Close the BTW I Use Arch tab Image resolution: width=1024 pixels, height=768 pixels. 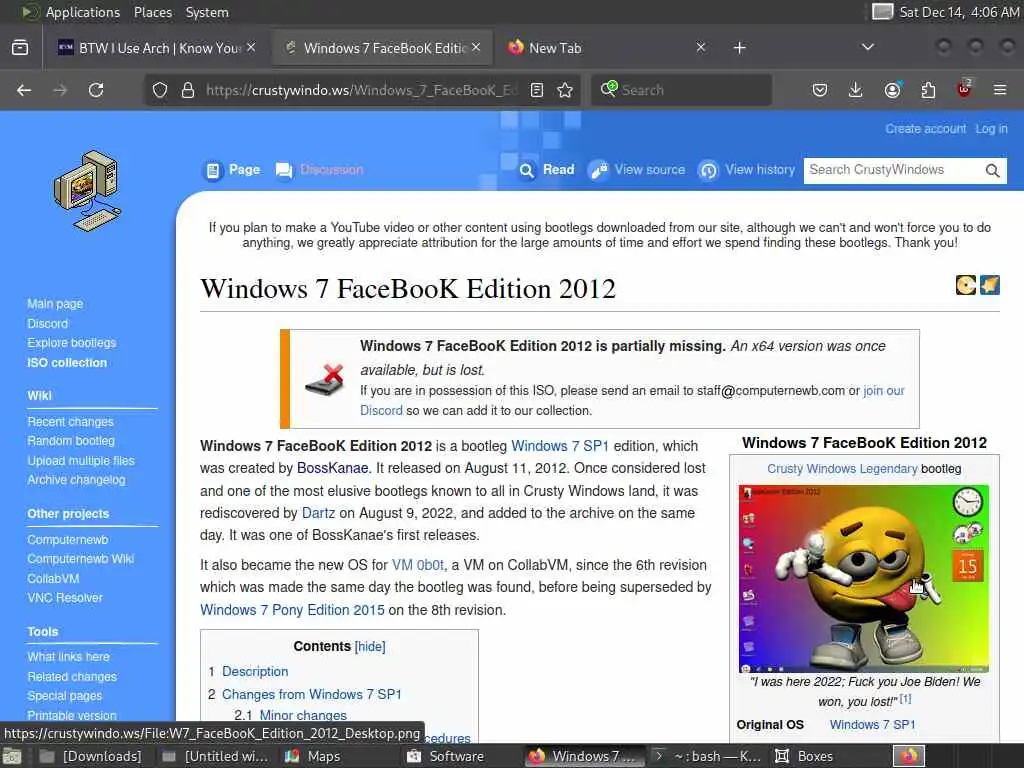click(x=251, y=48)
